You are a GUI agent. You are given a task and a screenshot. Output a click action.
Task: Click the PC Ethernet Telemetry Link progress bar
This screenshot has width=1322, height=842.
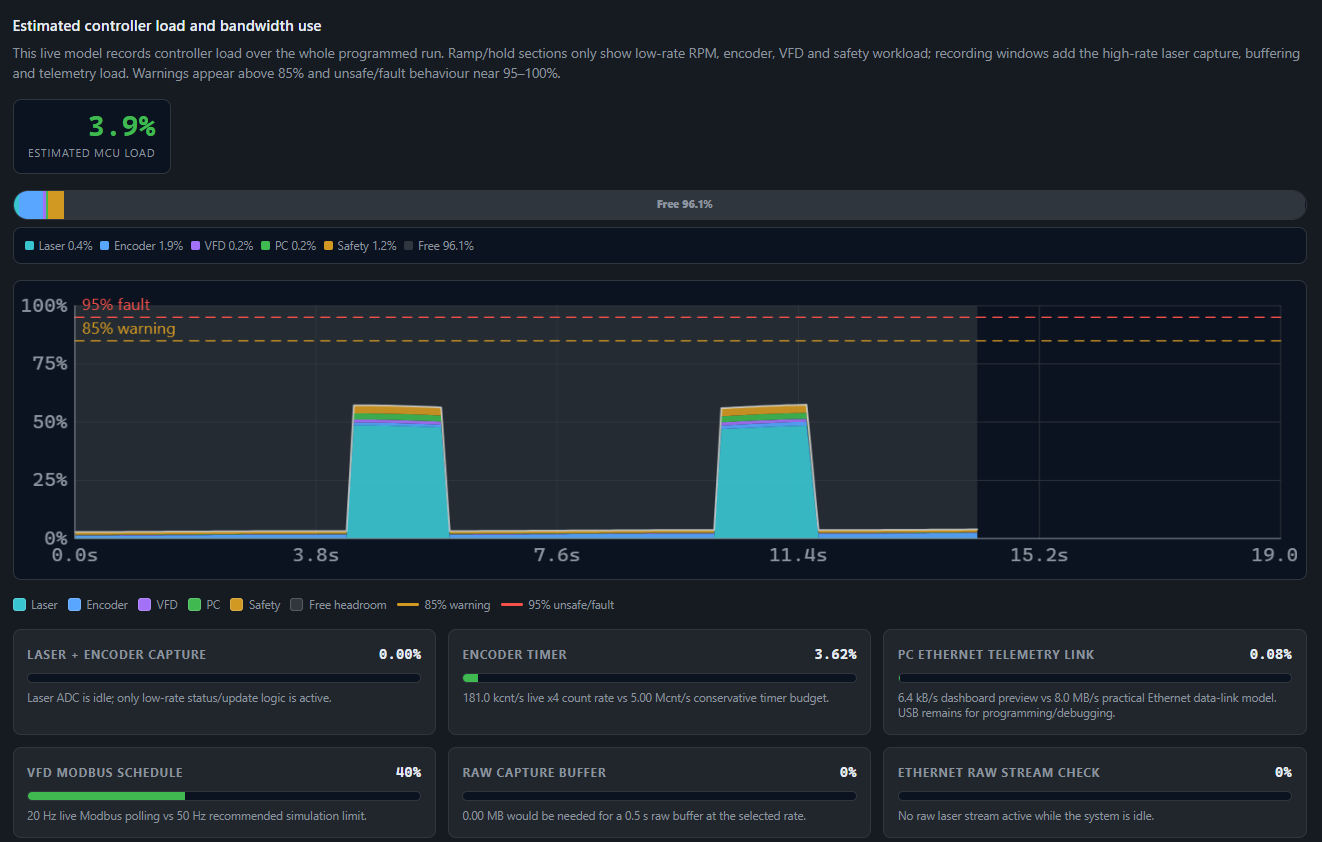point(1095,679)
